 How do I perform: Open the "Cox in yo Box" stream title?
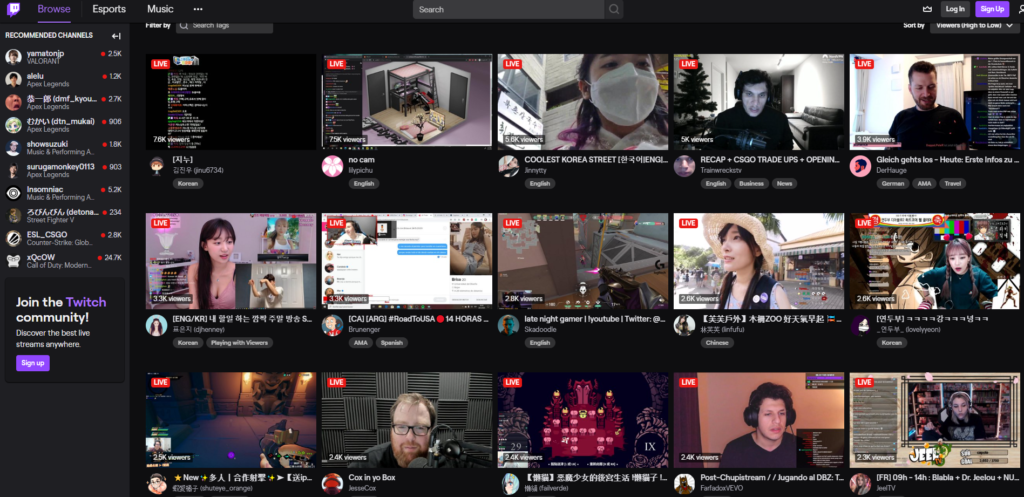(372, 478)
